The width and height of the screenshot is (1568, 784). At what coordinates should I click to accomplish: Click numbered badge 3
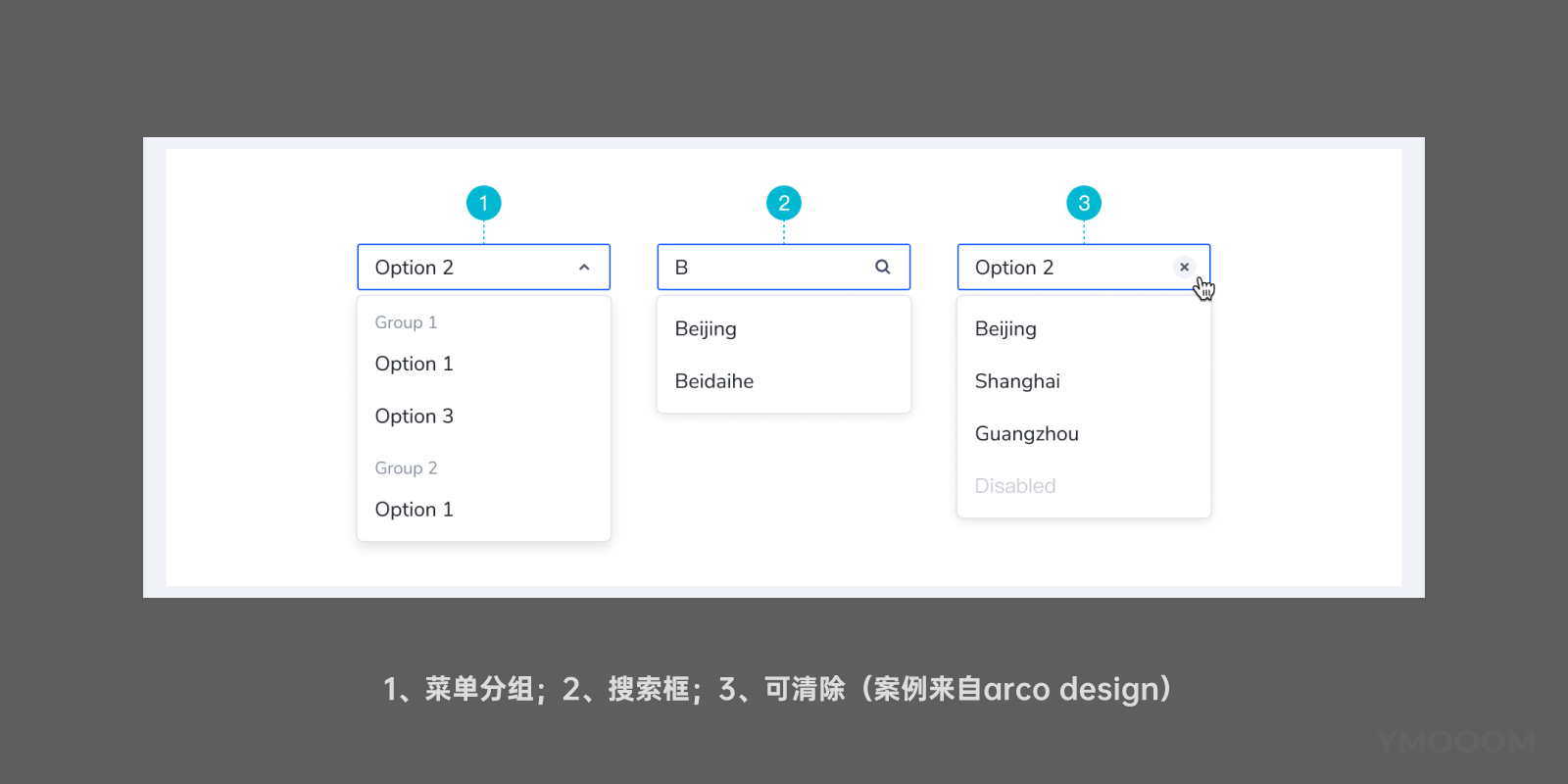(x=1084, y=203)
